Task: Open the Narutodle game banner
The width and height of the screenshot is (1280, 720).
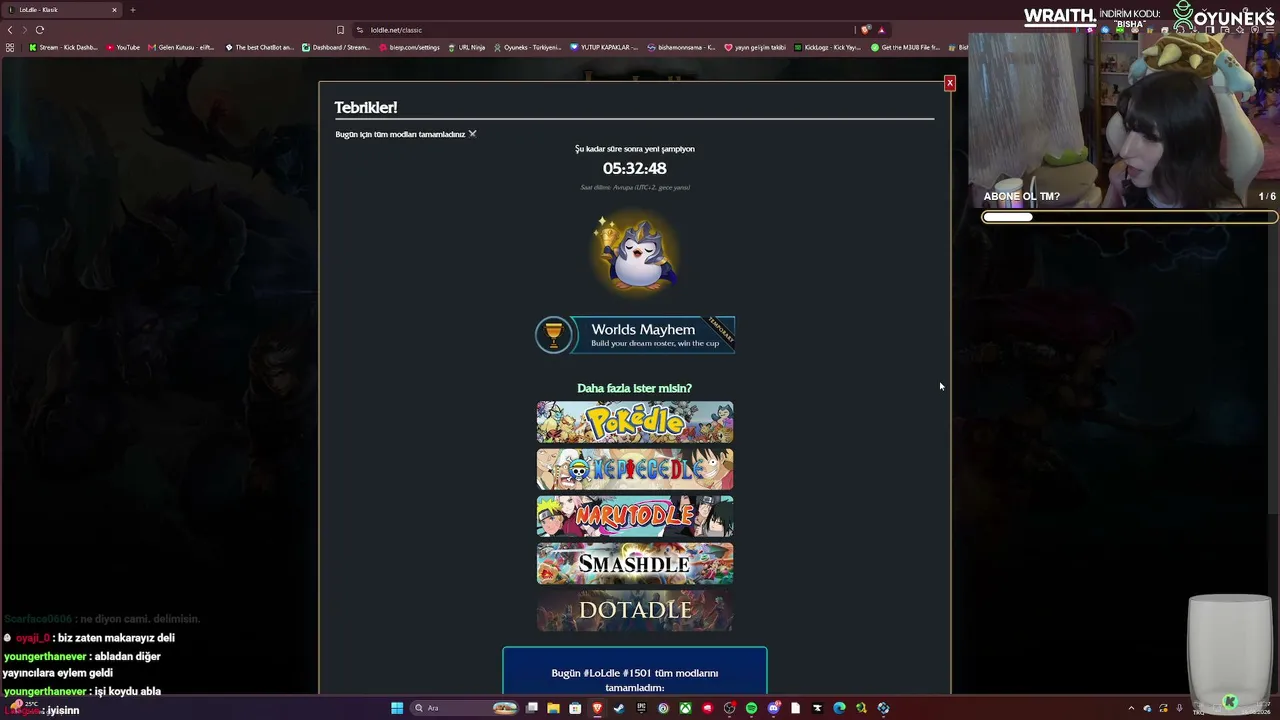Action: pyautogui.click(x=635, y=516)
